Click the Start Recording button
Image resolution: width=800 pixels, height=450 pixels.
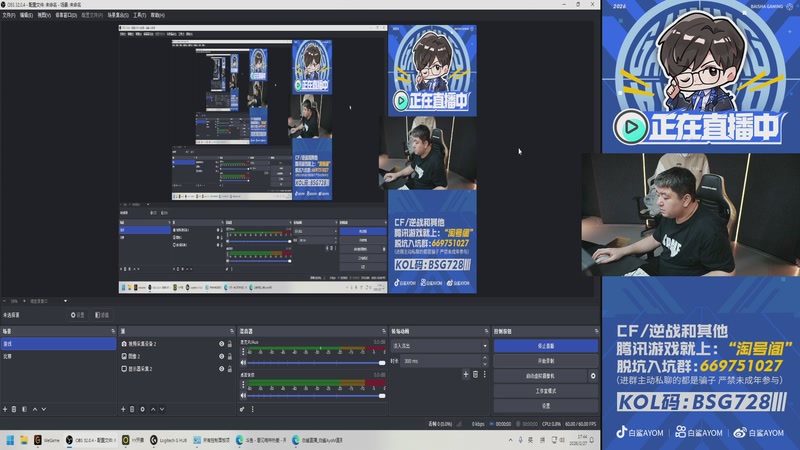[546, 361]
